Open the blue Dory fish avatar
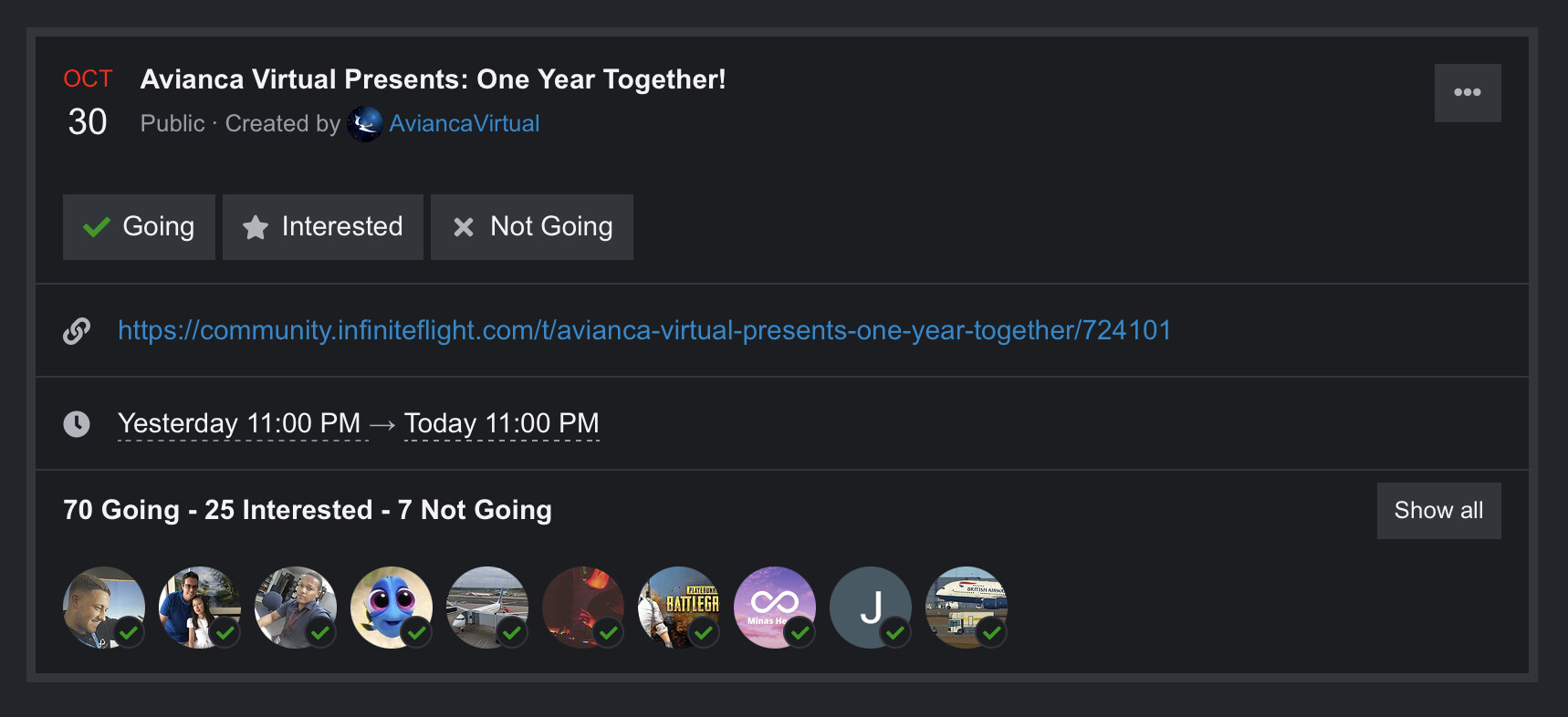Image resolution: width=1568 pixels, height=717 pixels. (x=391, y=608)
